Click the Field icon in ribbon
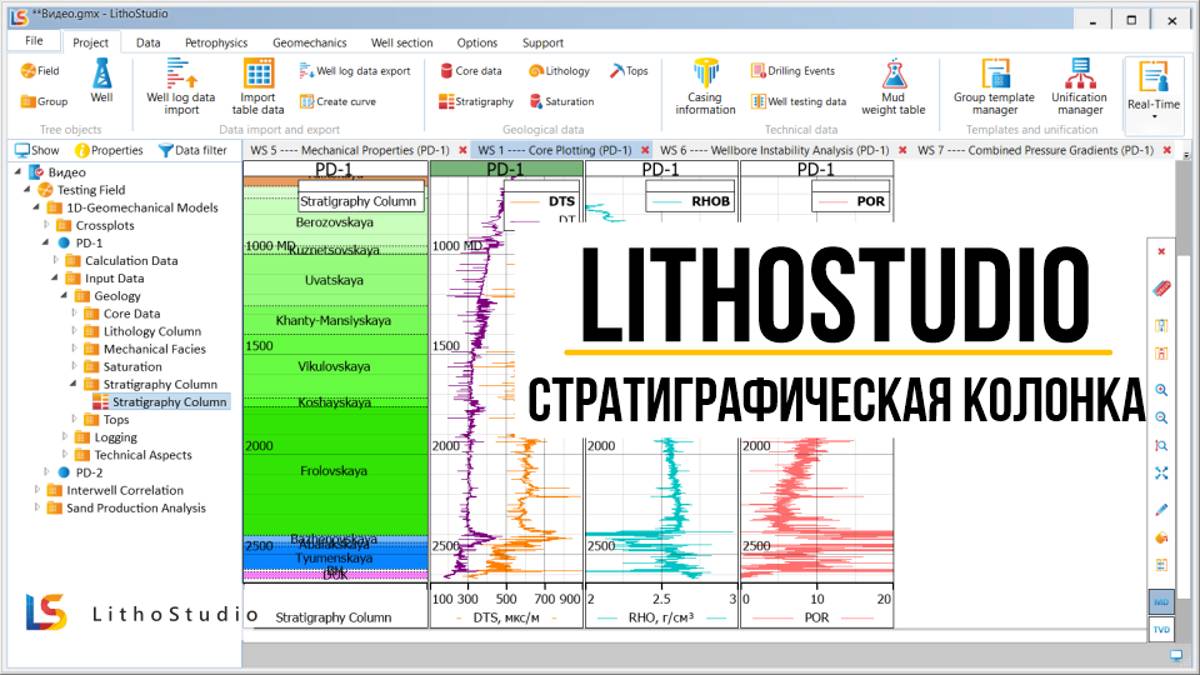Viewport: 1200px width, 675px height. coord(40,71)
